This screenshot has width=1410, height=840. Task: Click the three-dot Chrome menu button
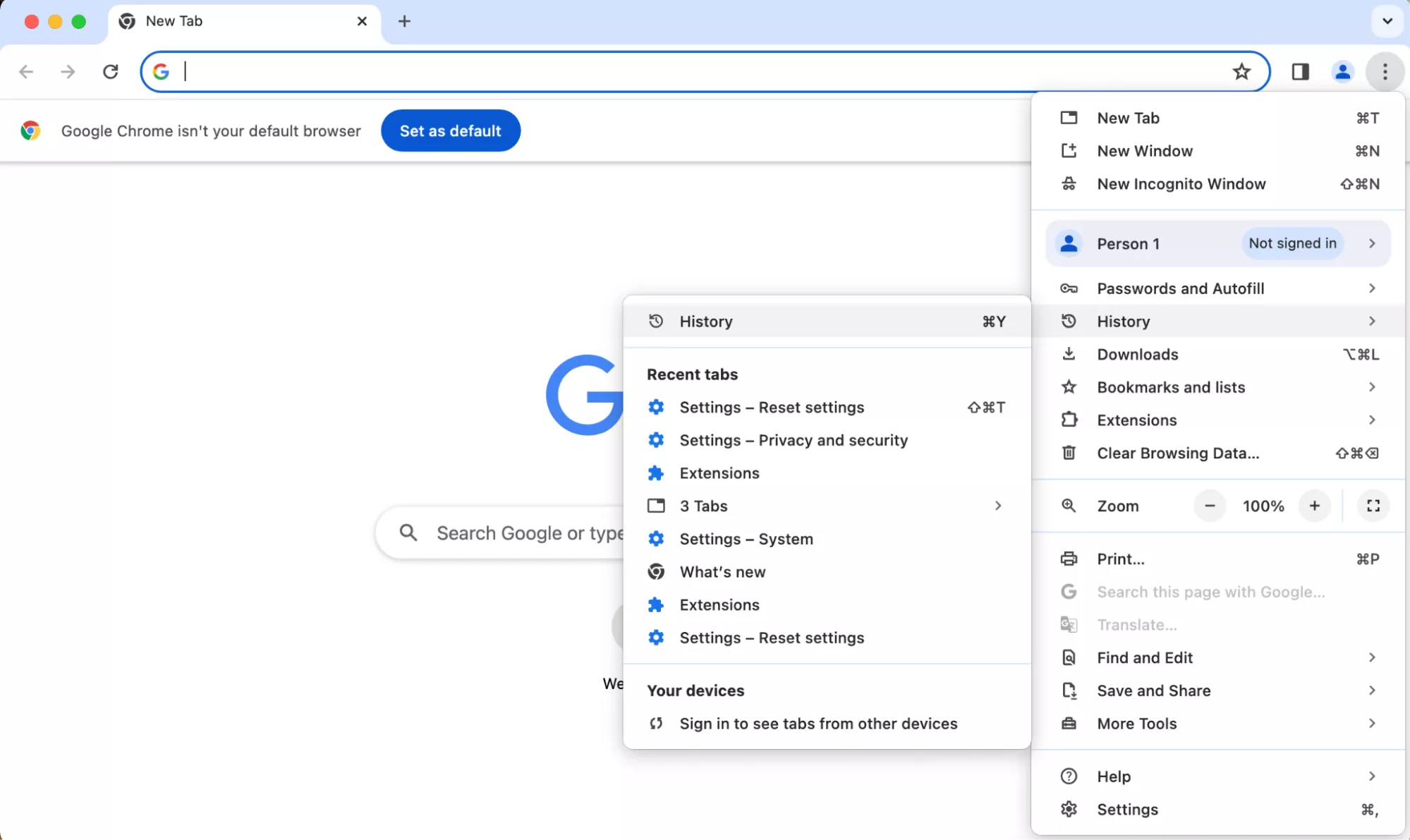(x=1385, y=71)
